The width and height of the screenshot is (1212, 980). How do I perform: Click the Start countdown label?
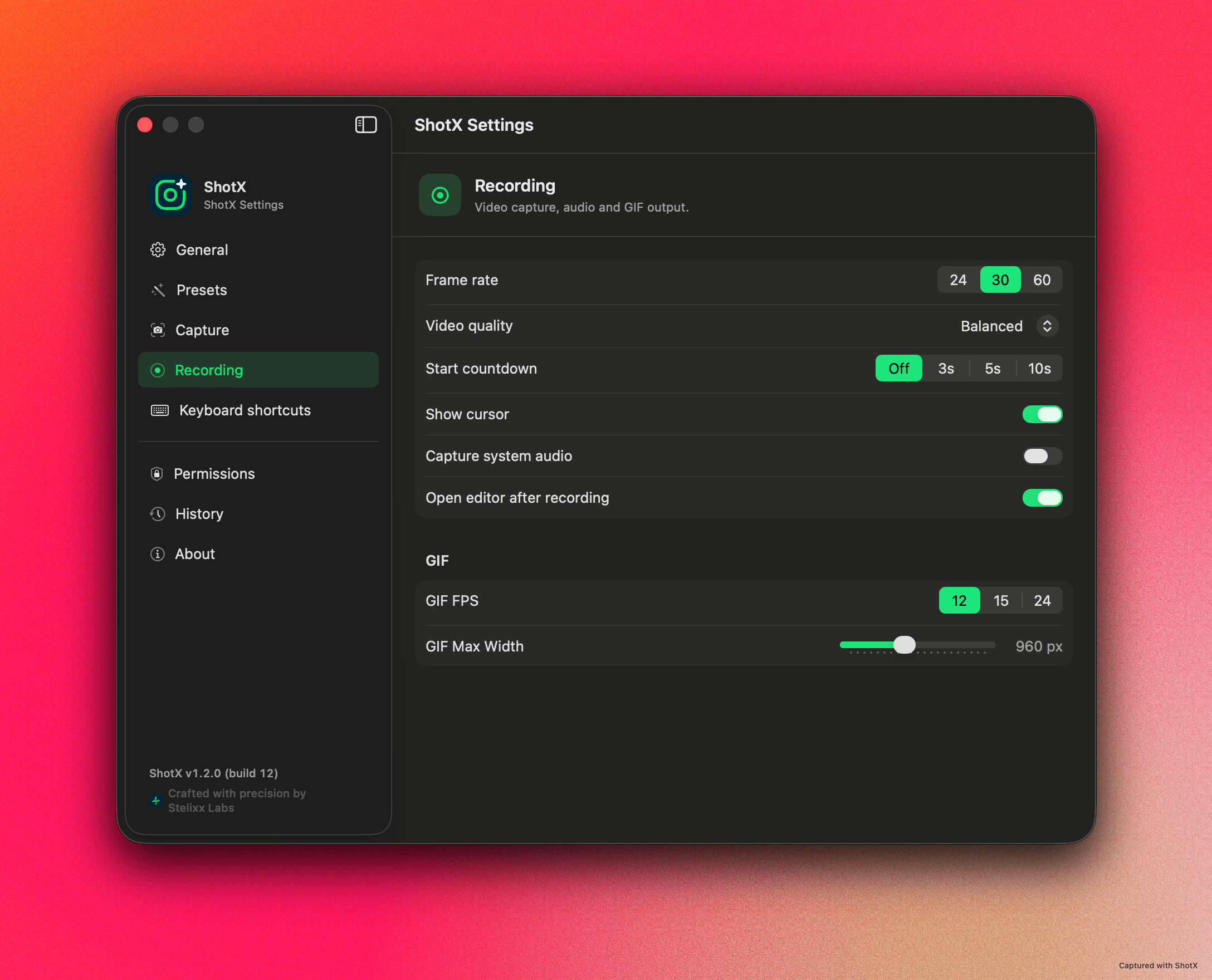click(x=481, y=368)
